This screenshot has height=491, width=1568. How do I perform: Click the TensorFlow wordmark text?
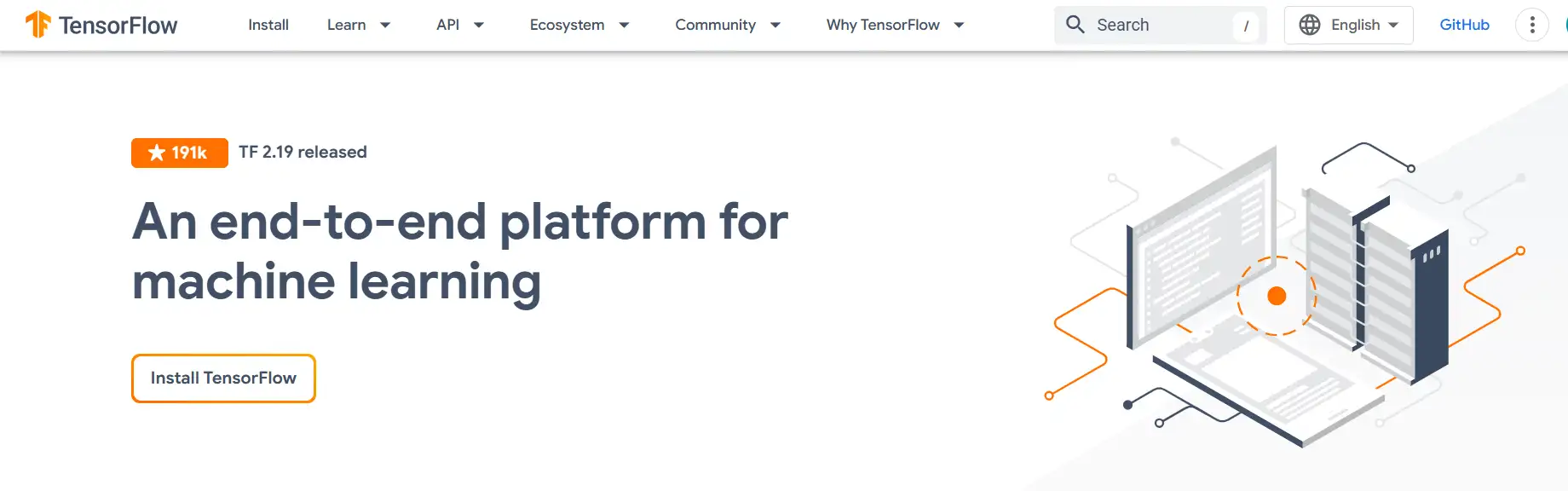(x=118, y=26)
